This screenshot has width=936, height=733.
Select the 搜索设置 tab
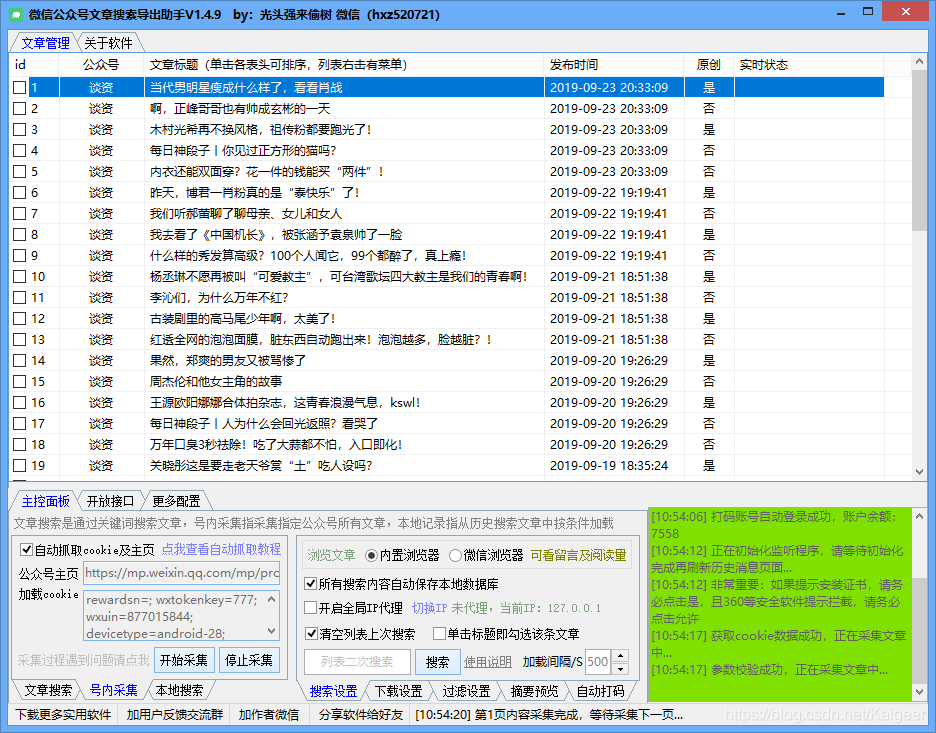coord(333,691)
